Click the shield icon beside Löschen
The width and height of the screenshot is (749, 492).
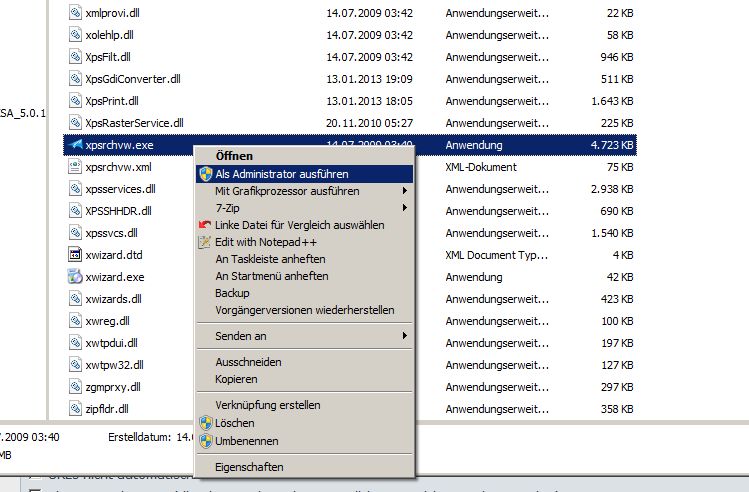click(x=206, y=423)
